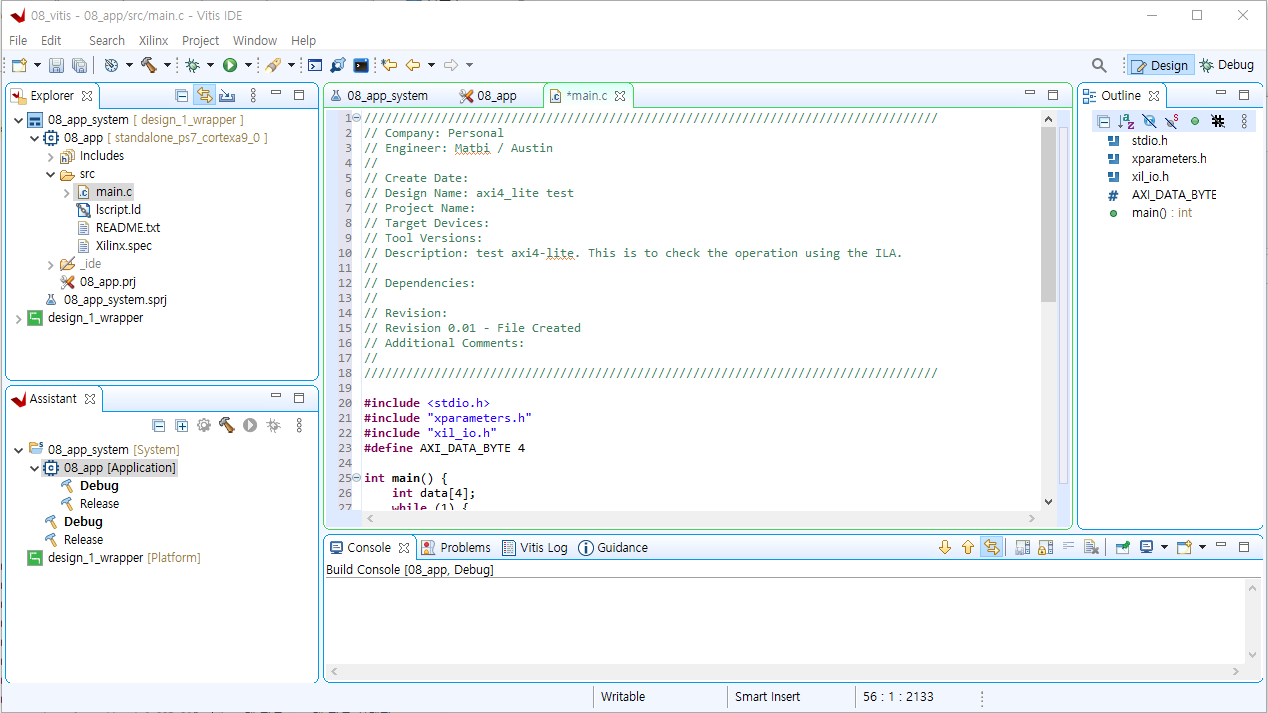Click the Back navigation arrow icon
Viewport: 1268px width, 713px height.
[413, 65]
